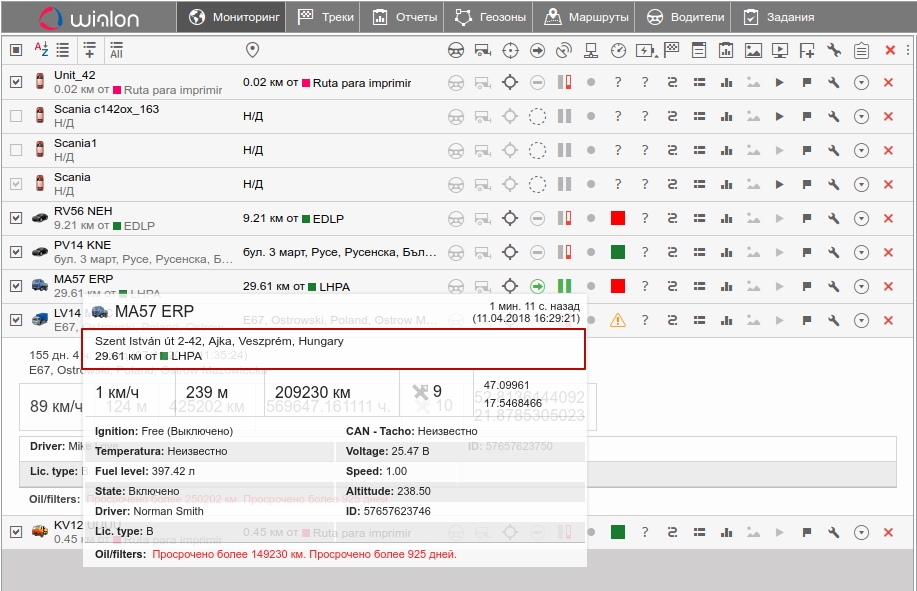Toggle the select-all checkbox in list header
The height and width of the screenshot is (591, 917).
(x=16, y=50)
